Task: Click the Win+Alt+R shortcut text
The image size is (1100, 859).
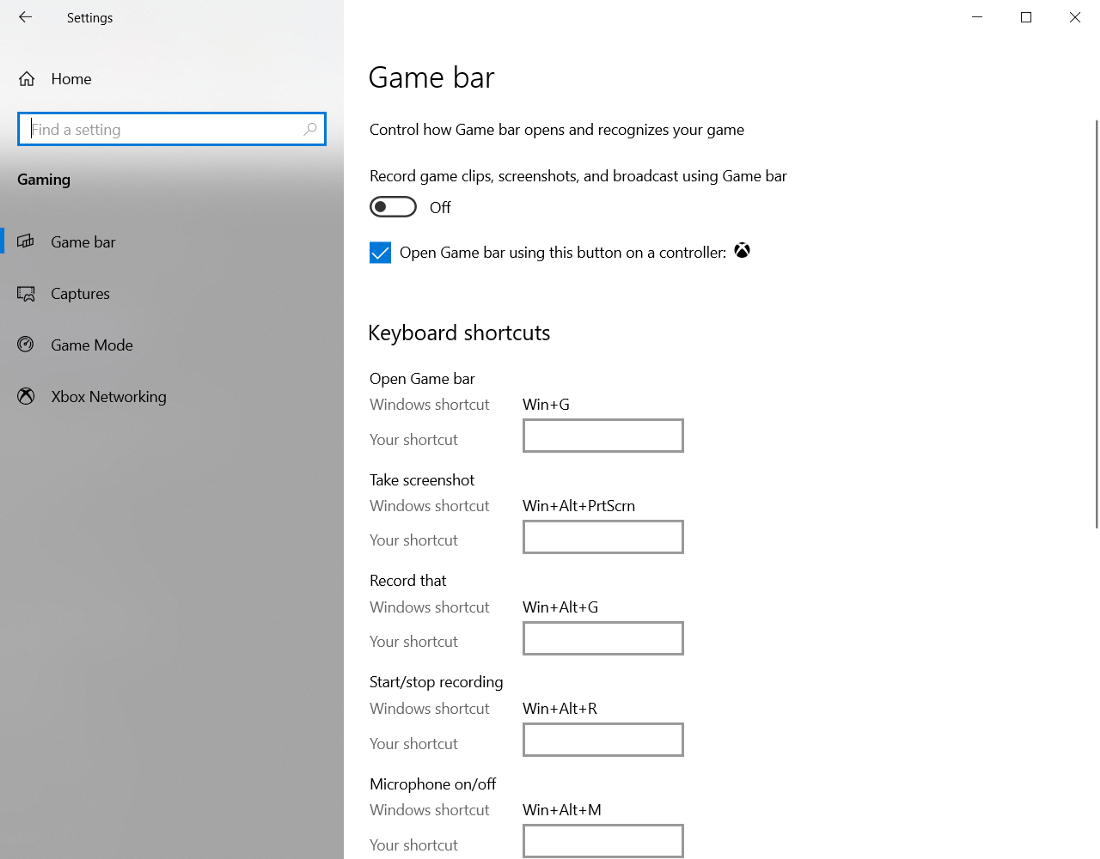Action: point(560,709)
